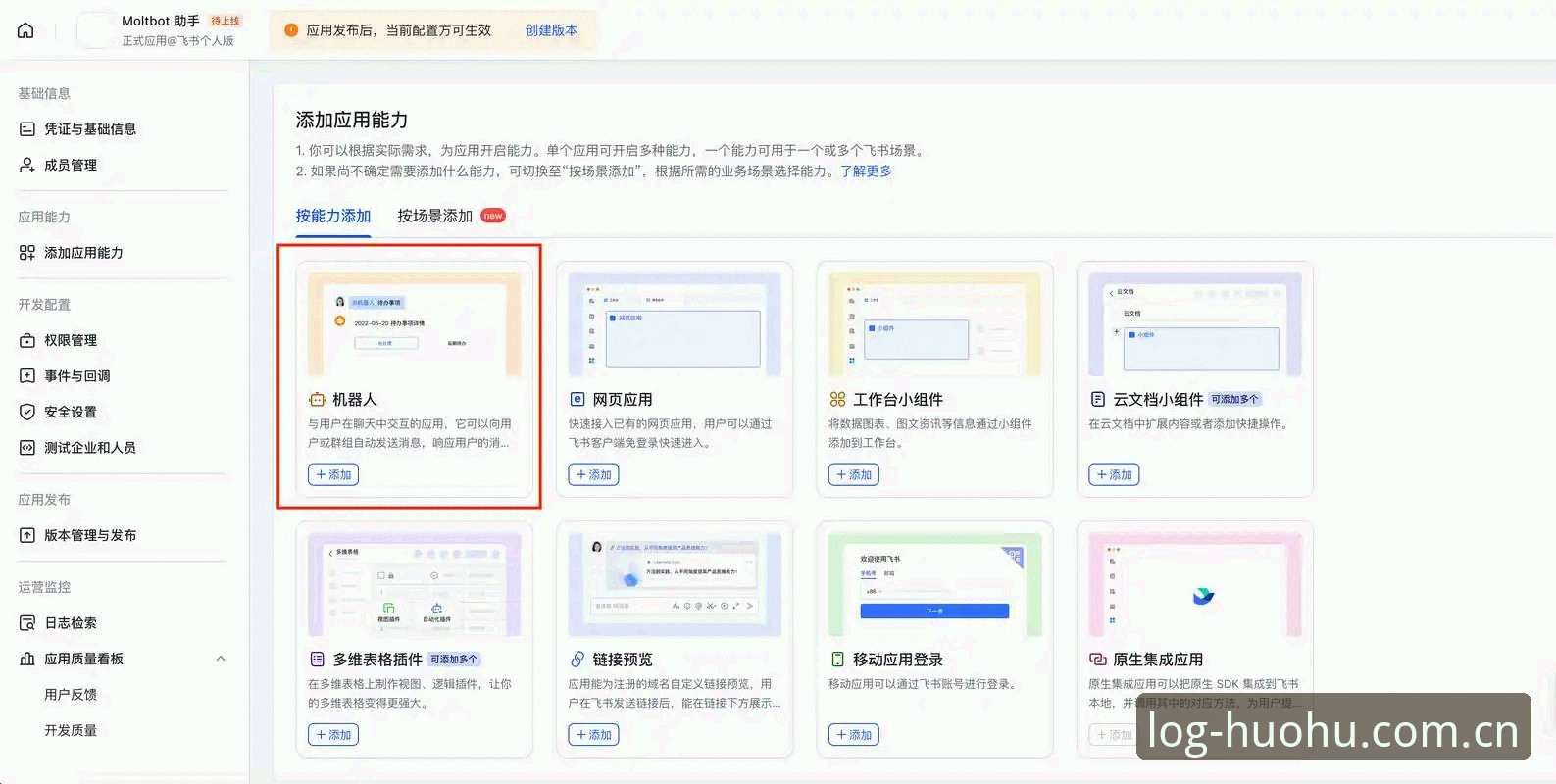Click the 可添加多个 tag on 云文档小组件
Viewport: 1556px width, 784px height.
tap(1234, 400)
